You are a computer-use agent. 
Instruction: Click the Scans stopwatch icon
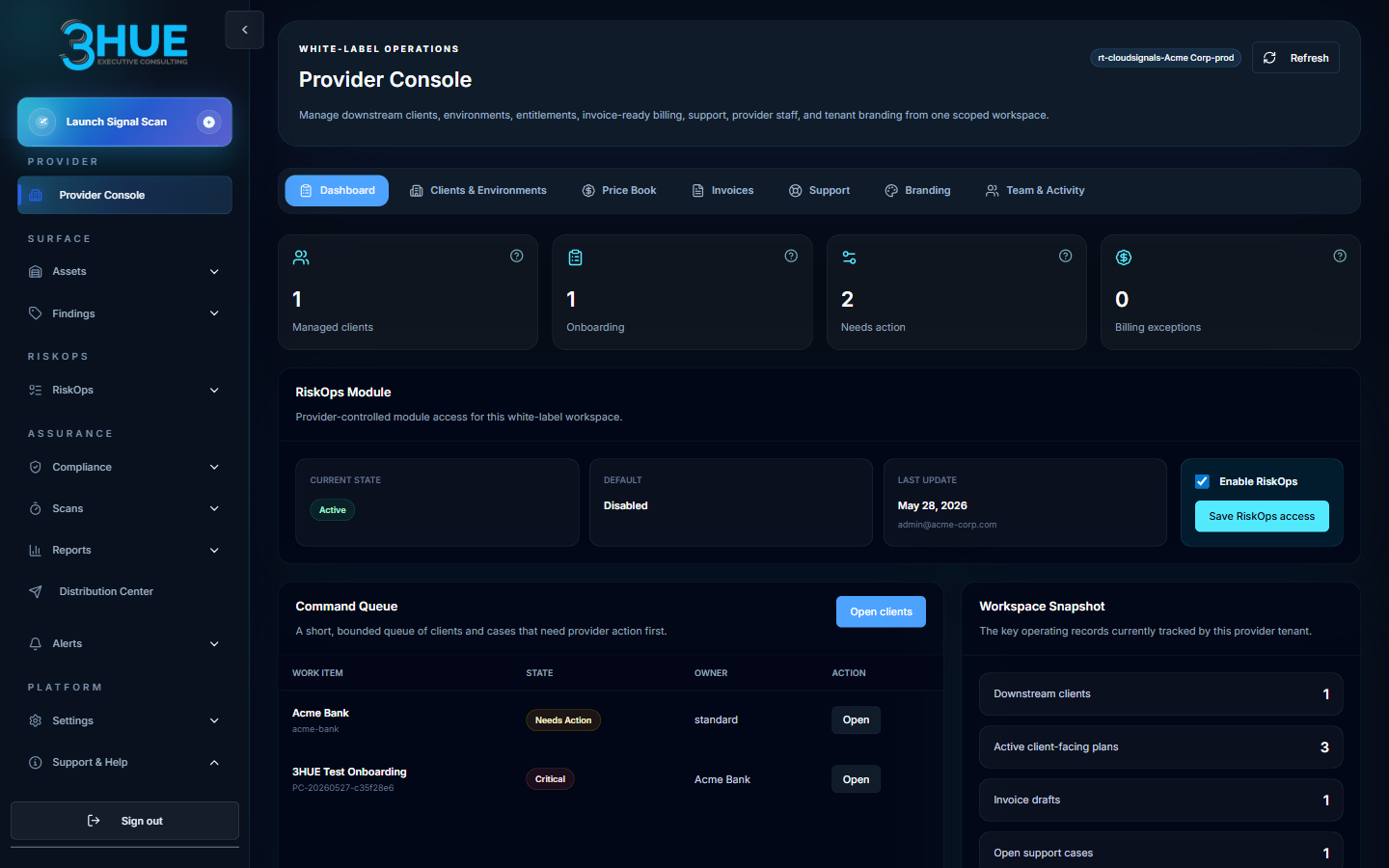coord(36,509)
